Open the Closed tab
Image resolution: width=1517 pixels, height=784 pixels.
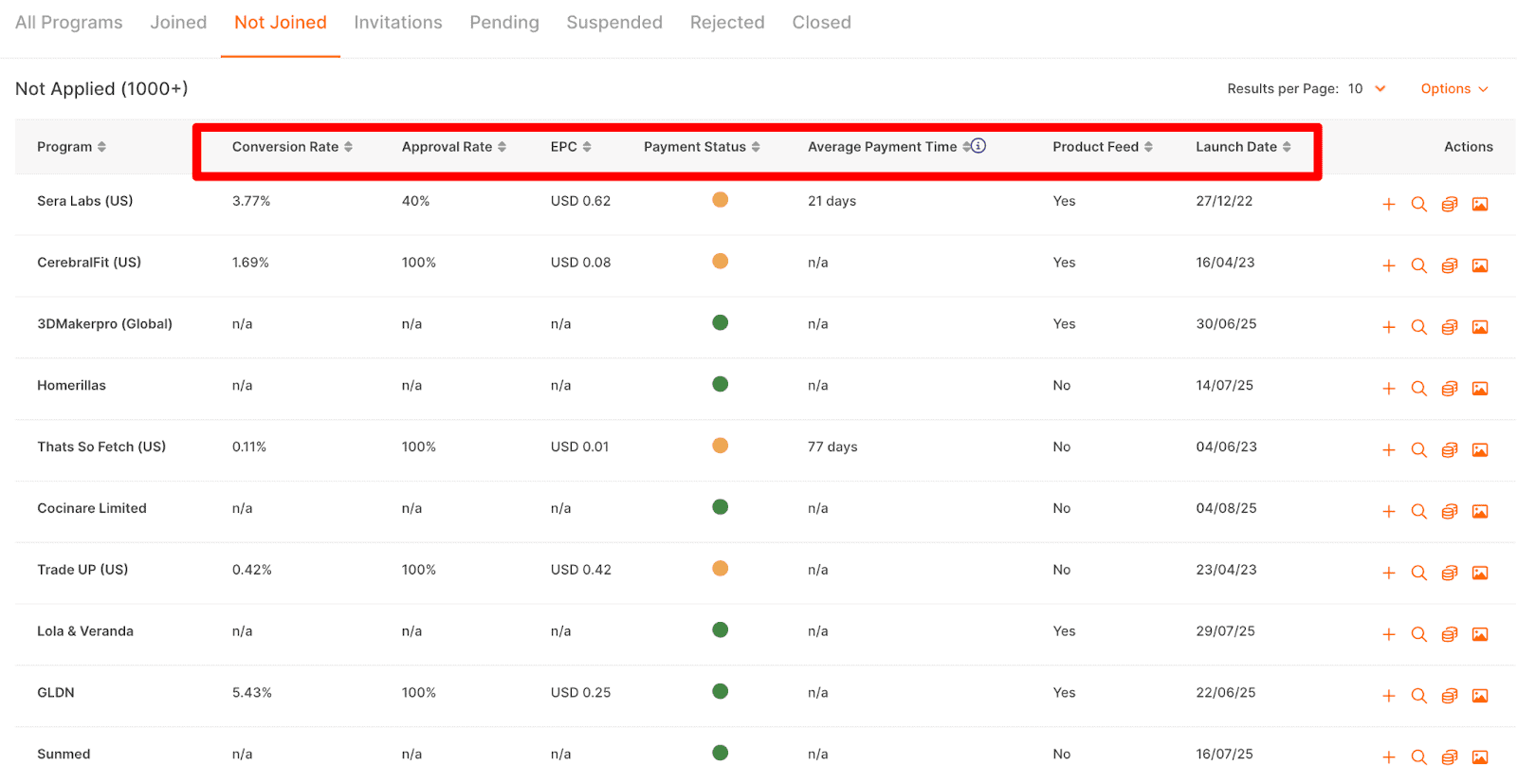coord(822,22)
